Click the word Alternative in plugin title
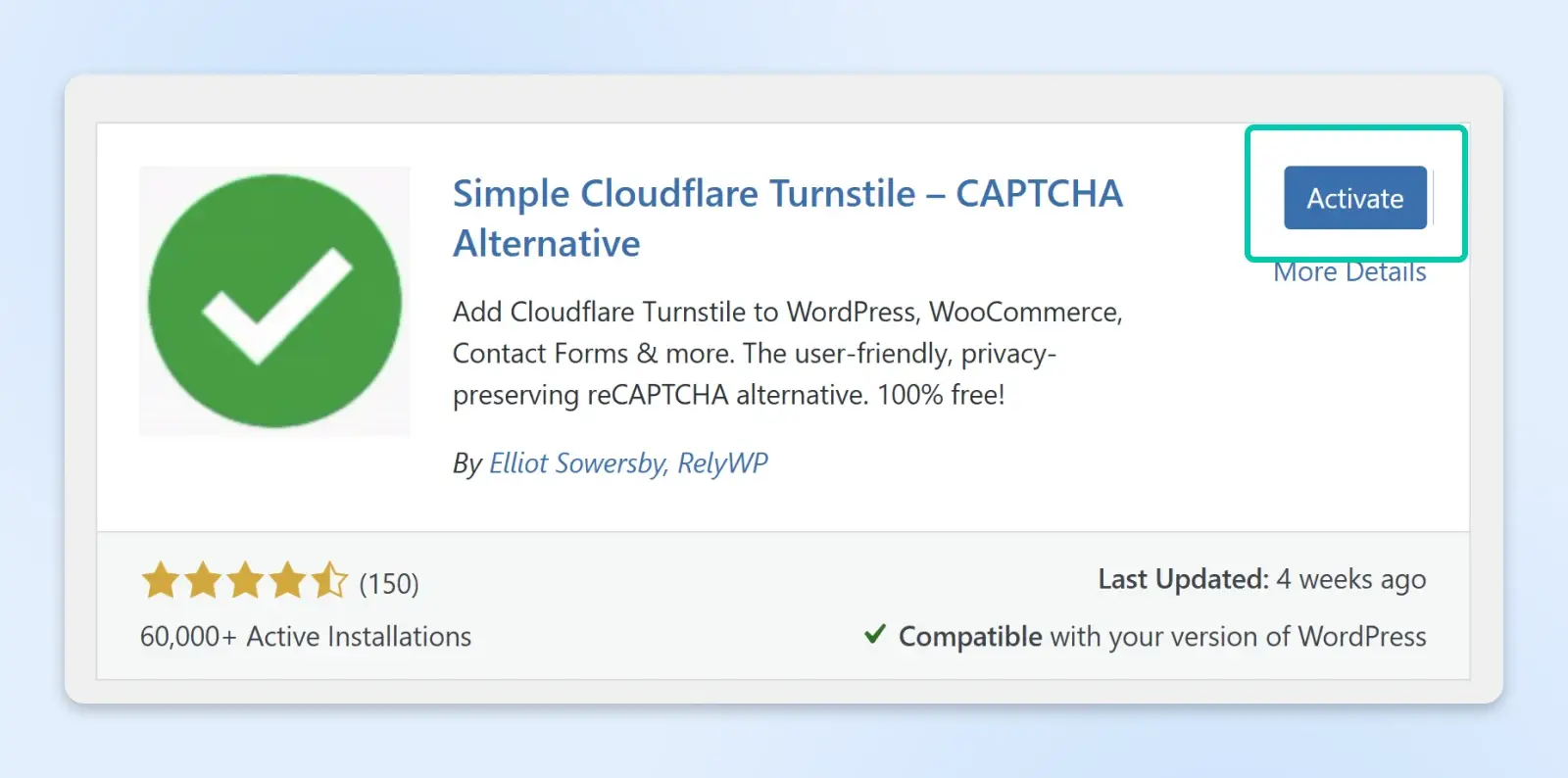This screenshot has height=778, width=1568. 547,243
